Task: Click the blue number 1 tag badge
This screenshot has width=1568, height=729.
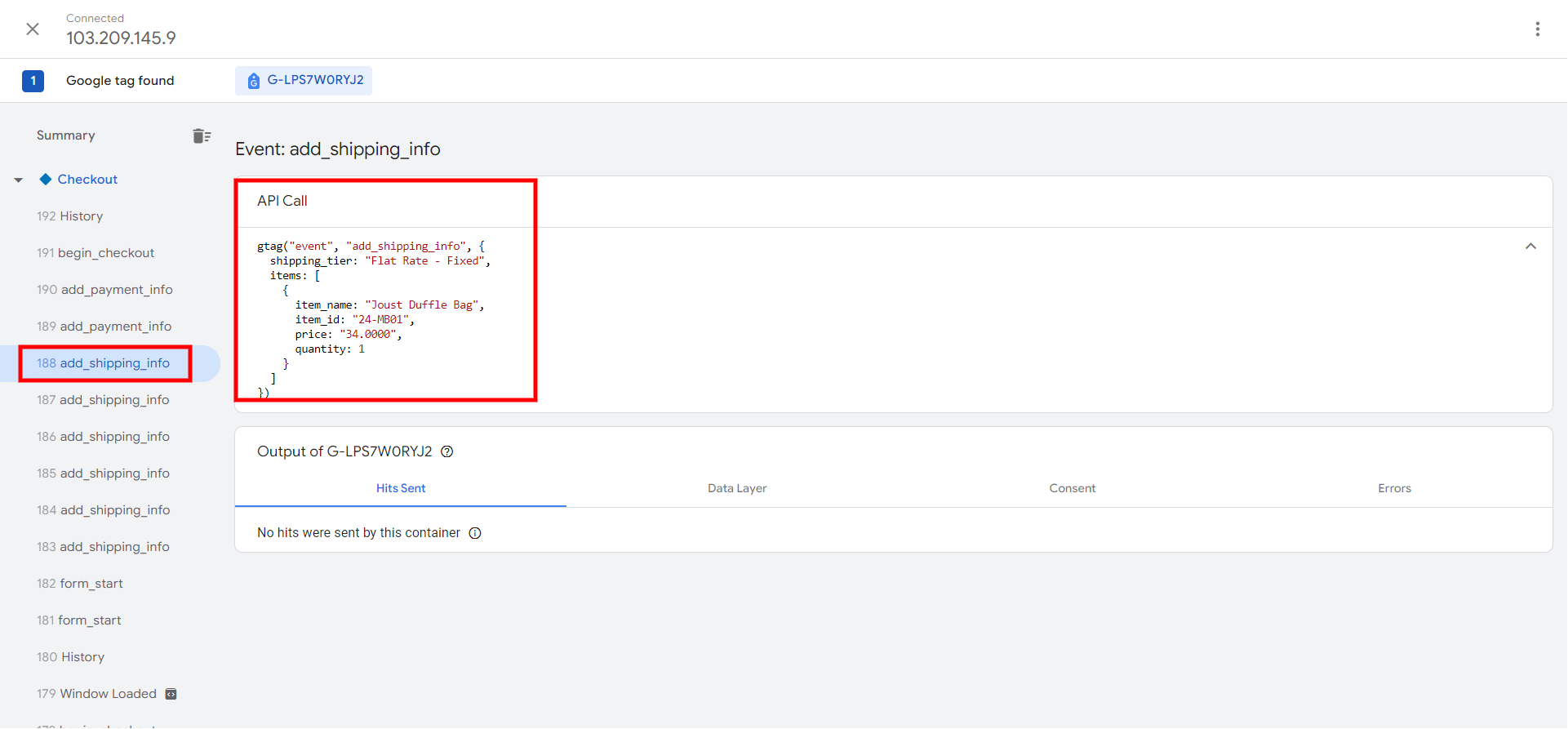Action: pyautogui.click(x=33, y=81)
